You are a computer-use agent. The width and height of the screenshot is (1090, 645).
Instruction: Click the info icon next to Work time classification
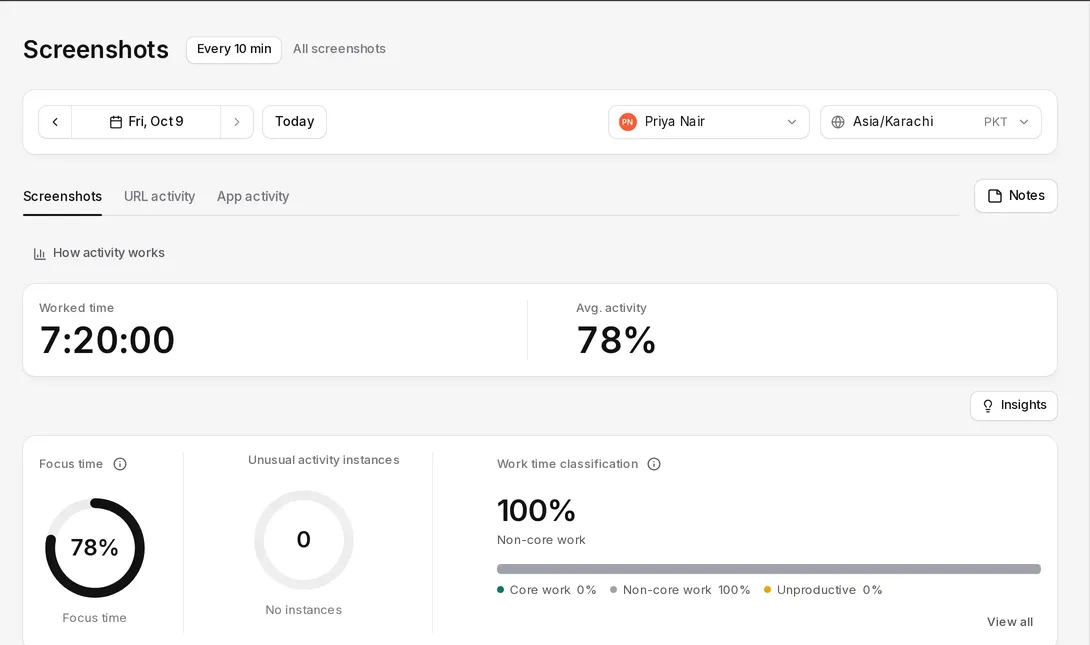654,464
